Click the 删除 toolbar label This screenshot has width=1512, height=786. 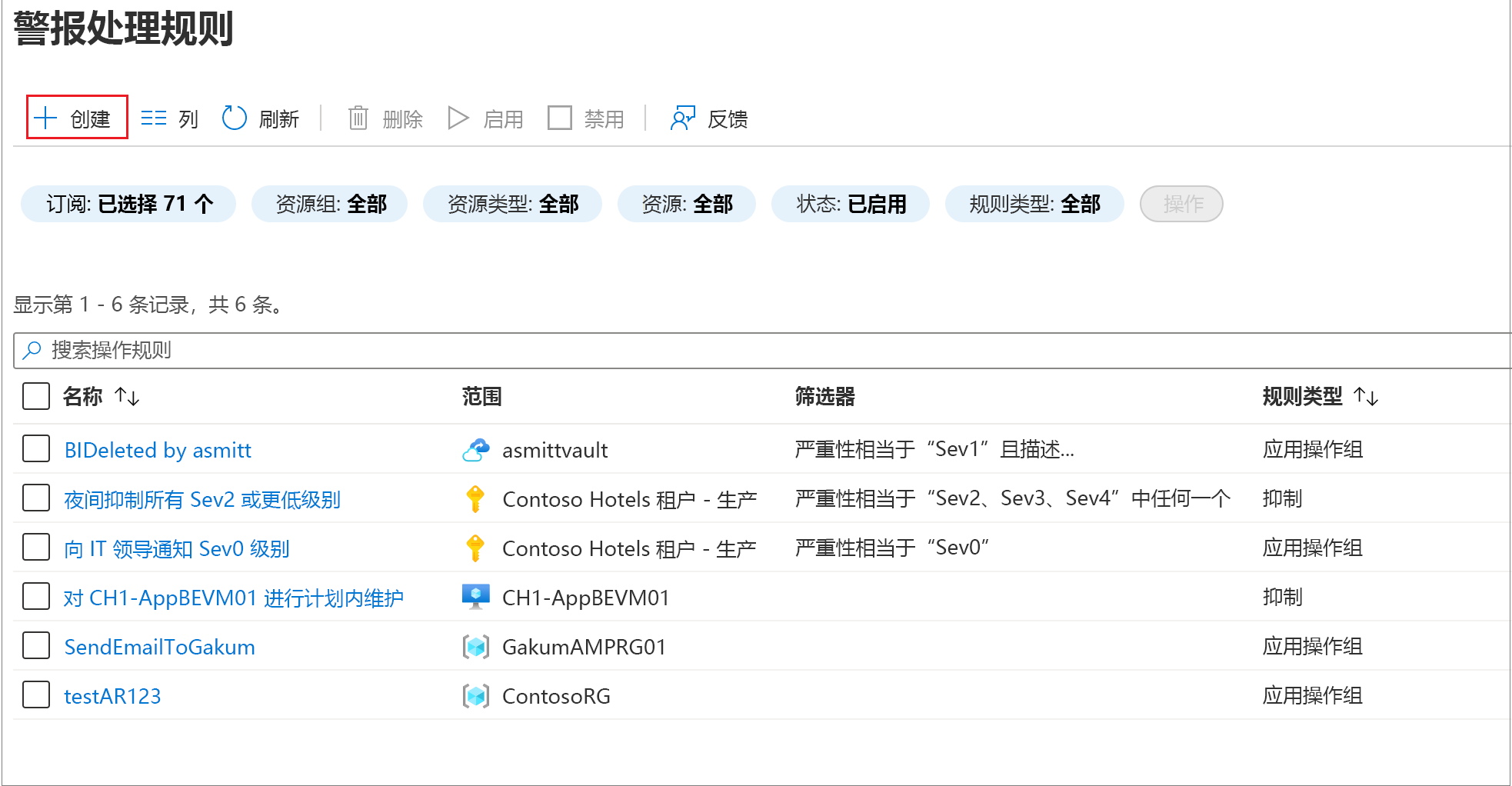(x=403, y=119)
